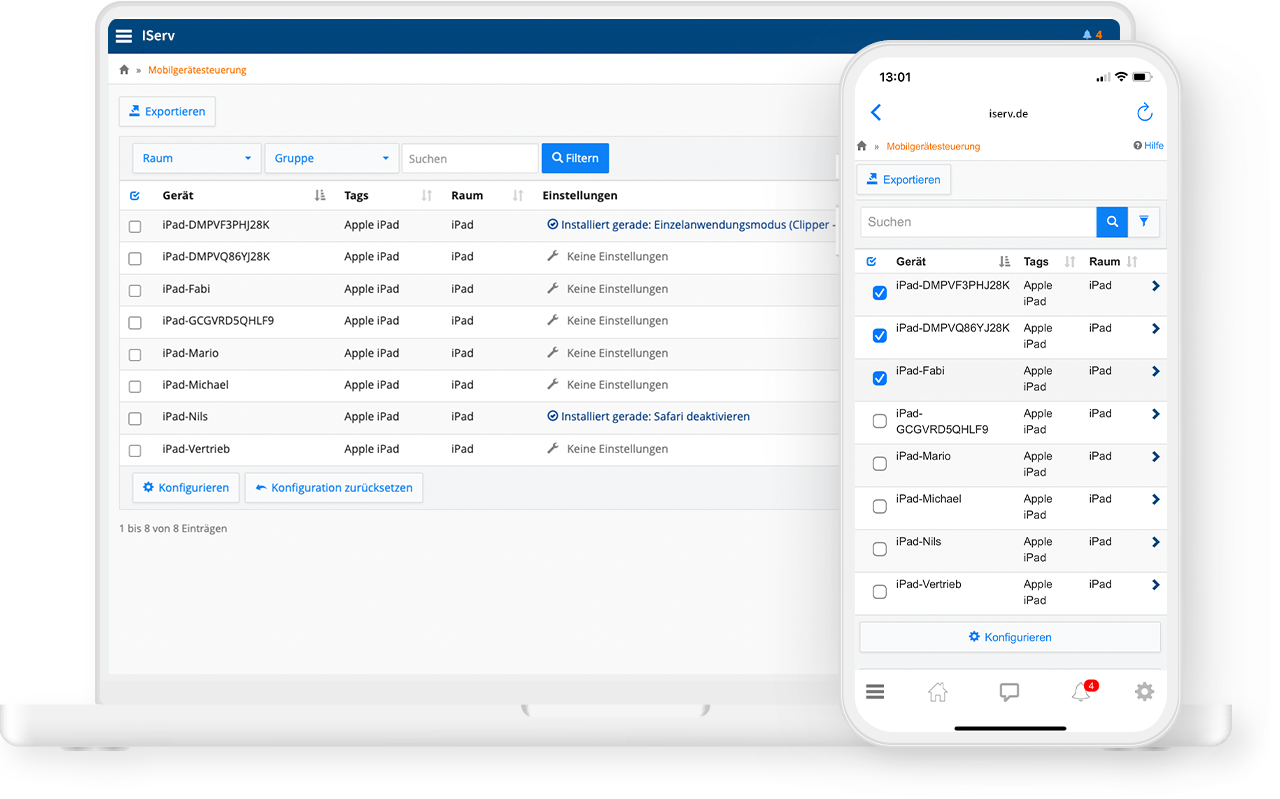Image resolution: width=1280 pixels, height=799 pixels.
Task: Click the Suchen search field on laptop
Action: point(470,158)
